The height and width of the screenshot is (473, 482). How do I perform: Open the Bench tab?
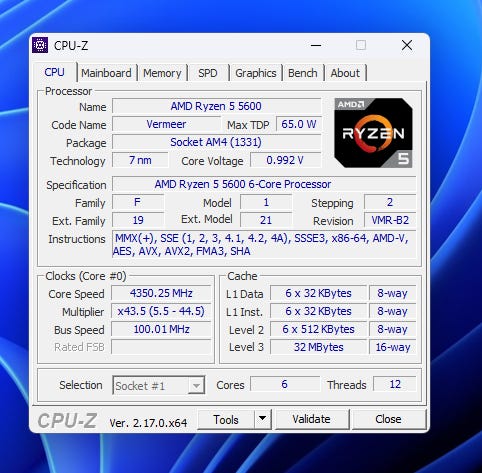coord(303,73)
